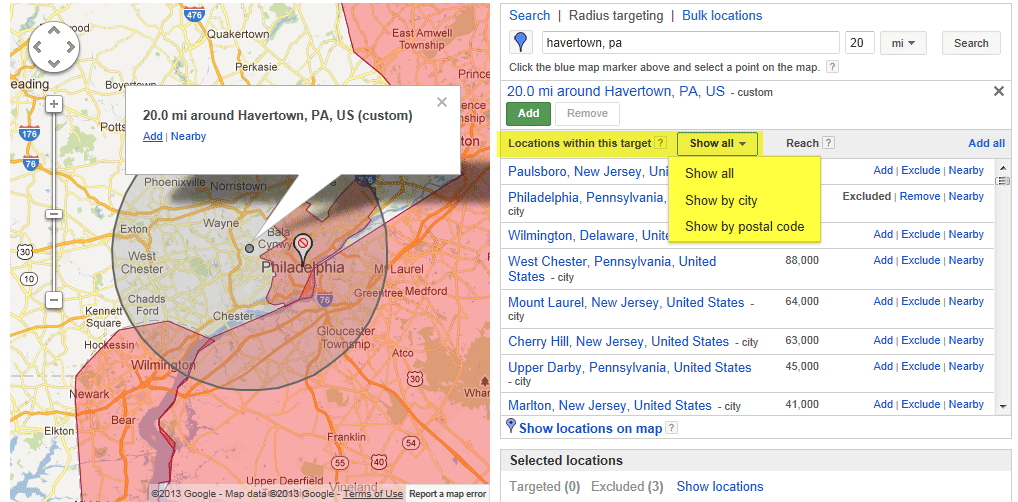Image resolution: width=1018 pixels, height=502 pixels.
Task: Open the Show all dropdown
Action: pos(717,144)
